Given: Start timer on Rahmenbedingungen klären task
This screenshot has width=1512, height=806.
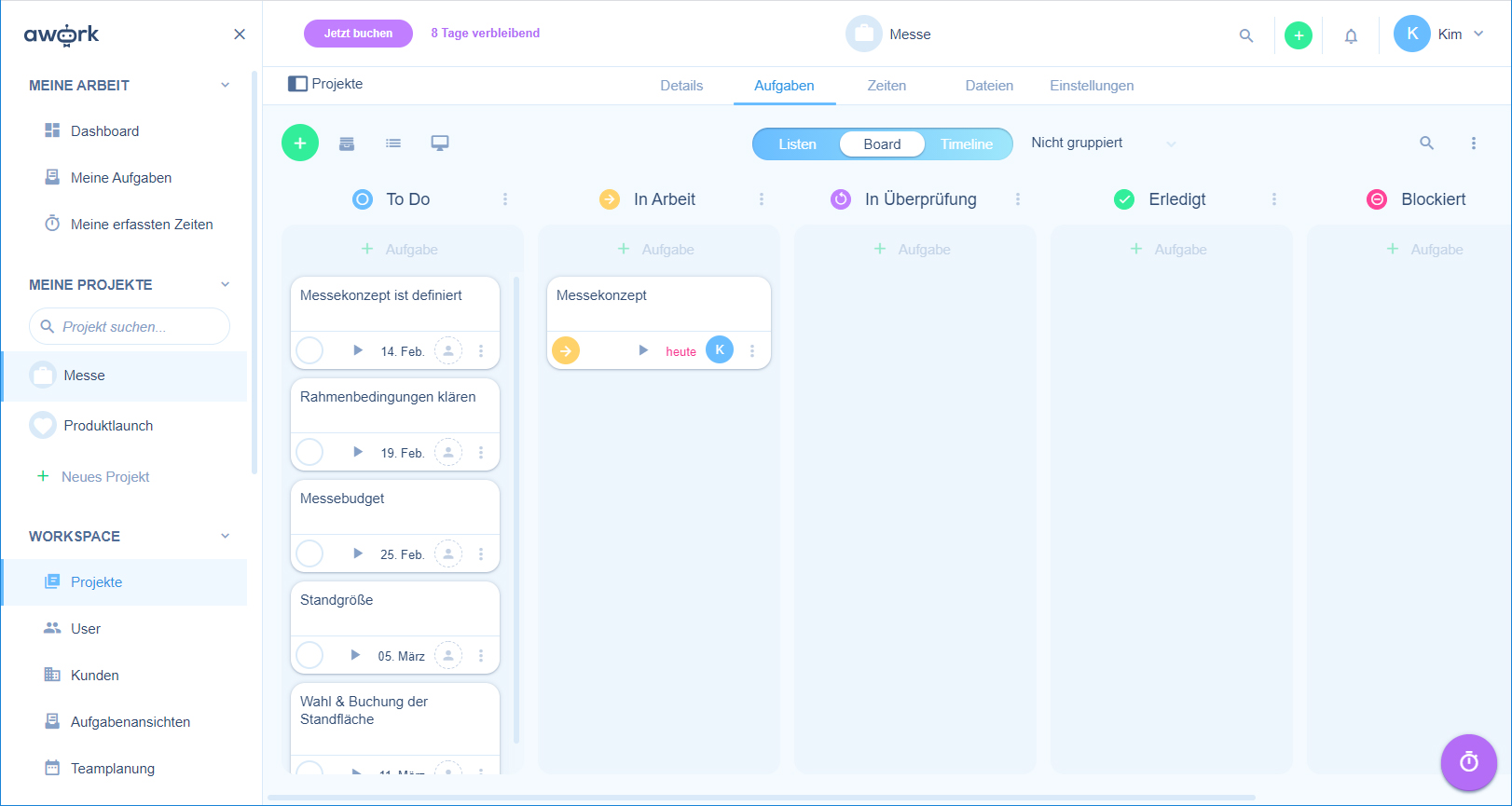Looking at the screenshot, I should pos(358,452).
